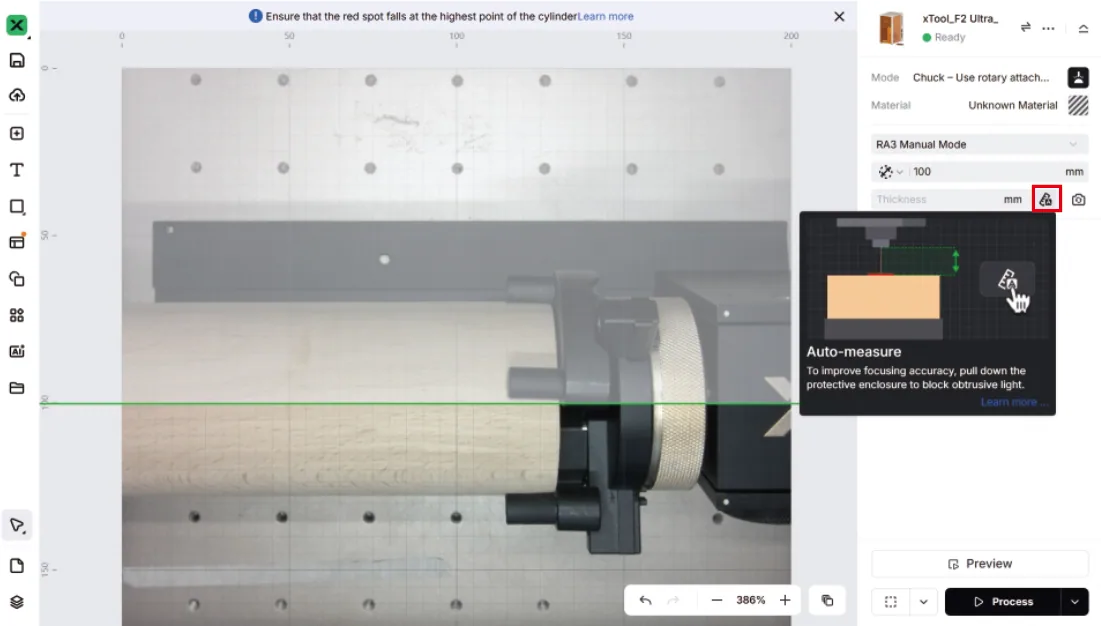This screenshot has height=626, width=1101.
Task: Click the camera refresh icon
Action: (1079, 200)
